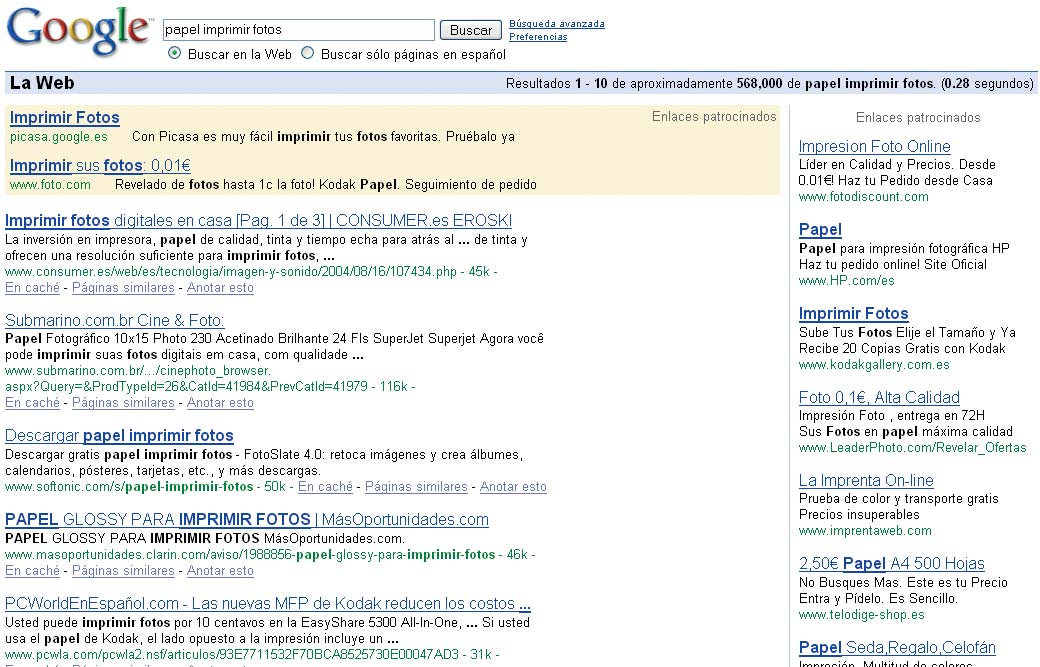Visit the "Foto 0,1€, Alta Calidad" ad

click(879, 397)
